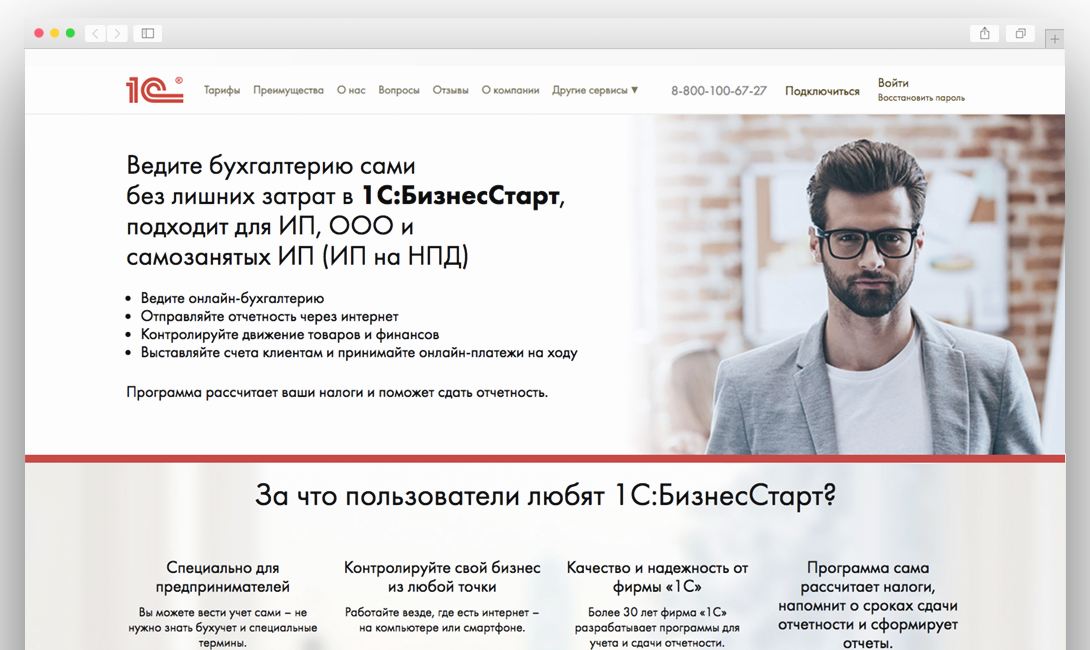Click the Подключиться link
The height and width of the screenshot is (650, 1090).
click(x=822, y=91)
